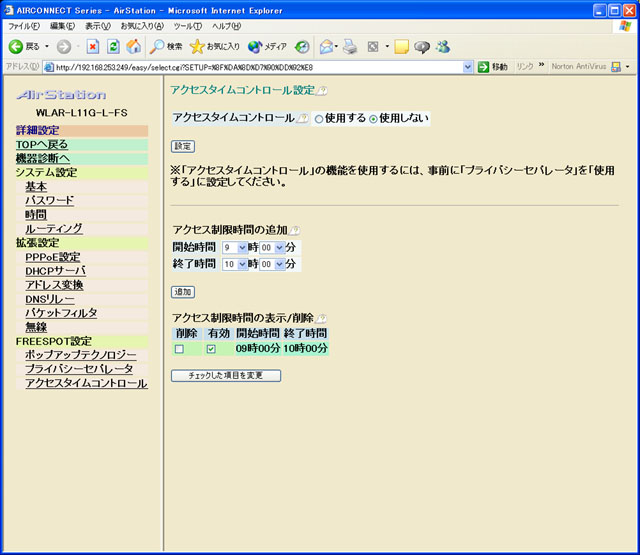
Task: Click the 追加 button
Action: pyautogui.click(x=183, y=292)
